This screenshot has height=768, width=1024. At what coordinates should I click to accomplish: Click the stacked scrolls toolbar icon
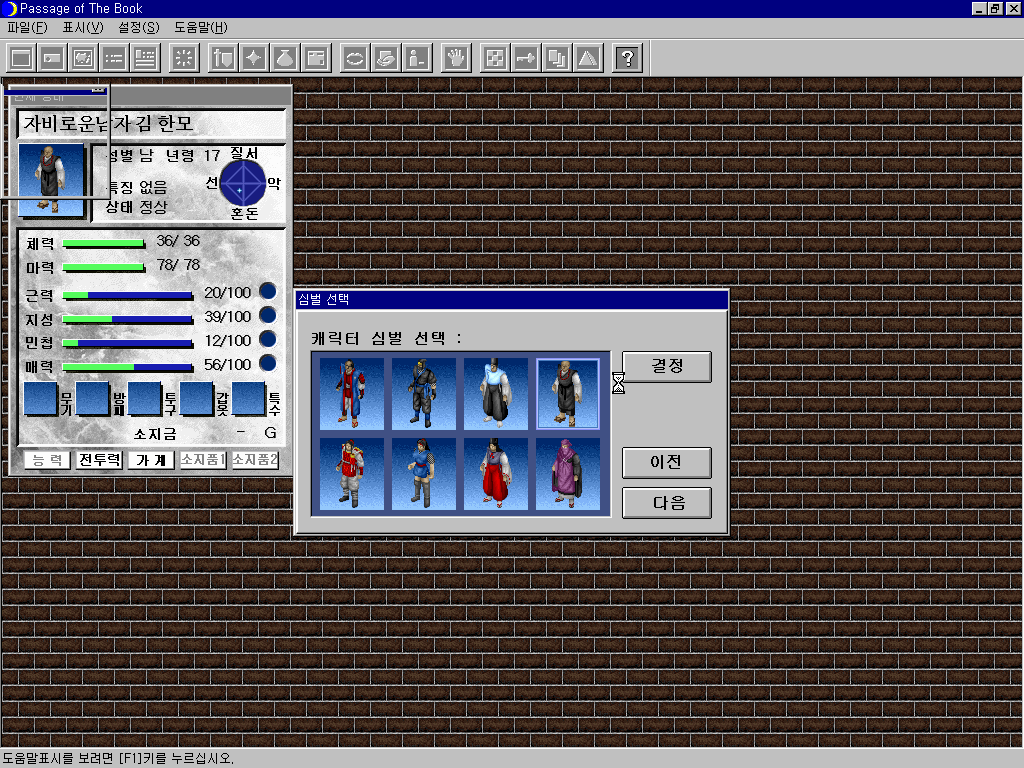click(x=386, y=58)
